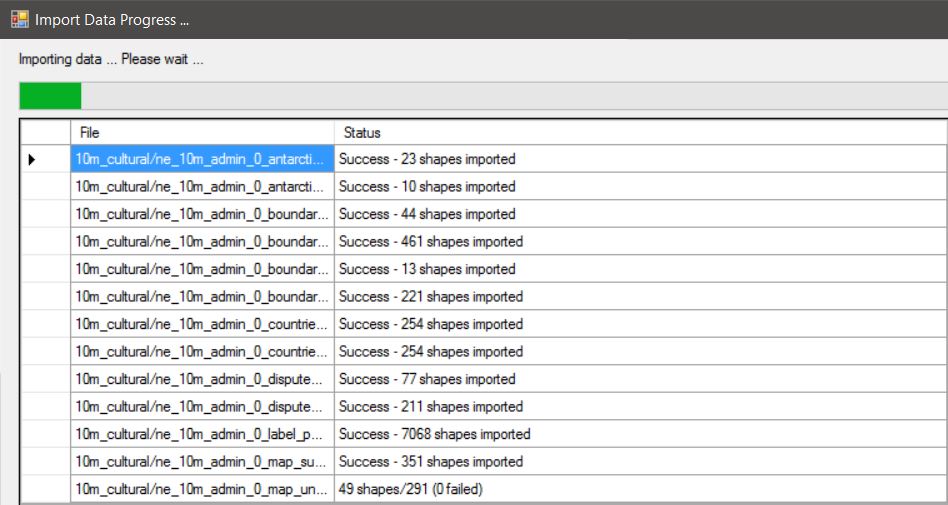Select the highlighted first file cell
The height and width of the screenshot is (505, 948).
click(x=202, y=159)
